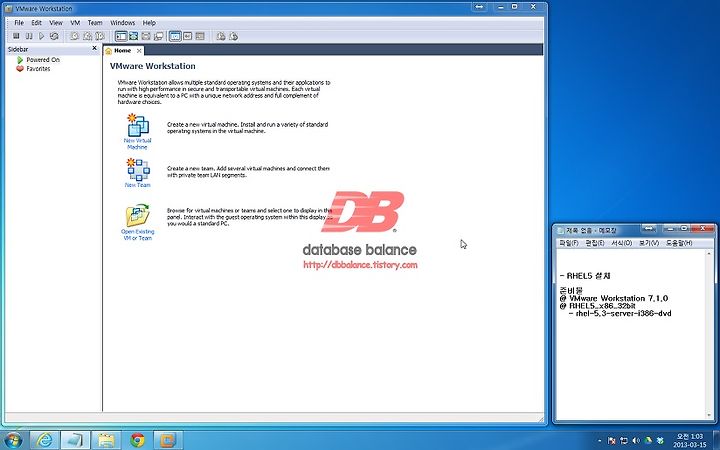This screenshot has height=450, width=720.
Task: Open the 편집(E) menu in Notepad
Action: coord(595,243)
